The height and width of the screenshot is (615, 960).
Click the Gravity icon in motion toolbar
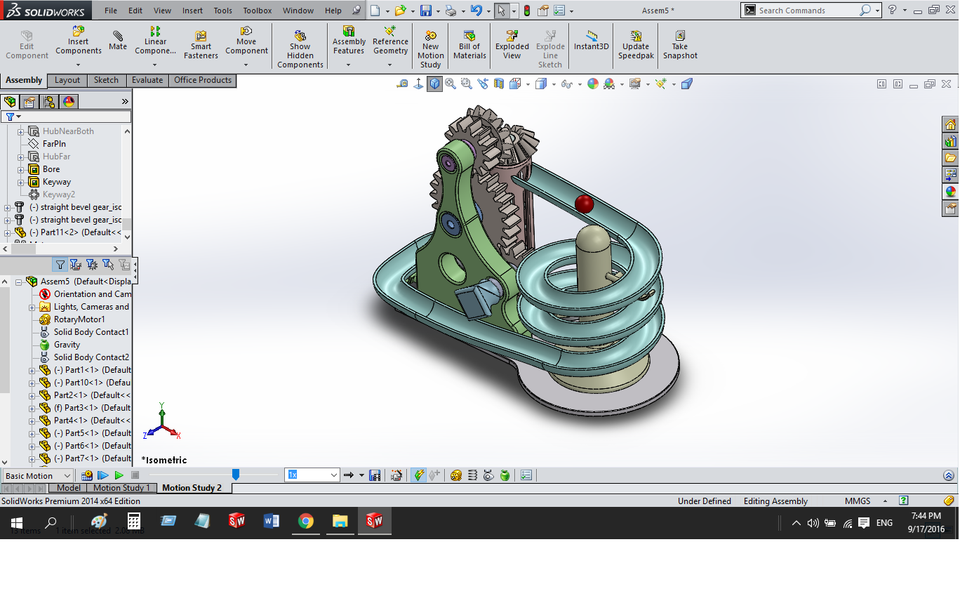[x=507, y=476]
